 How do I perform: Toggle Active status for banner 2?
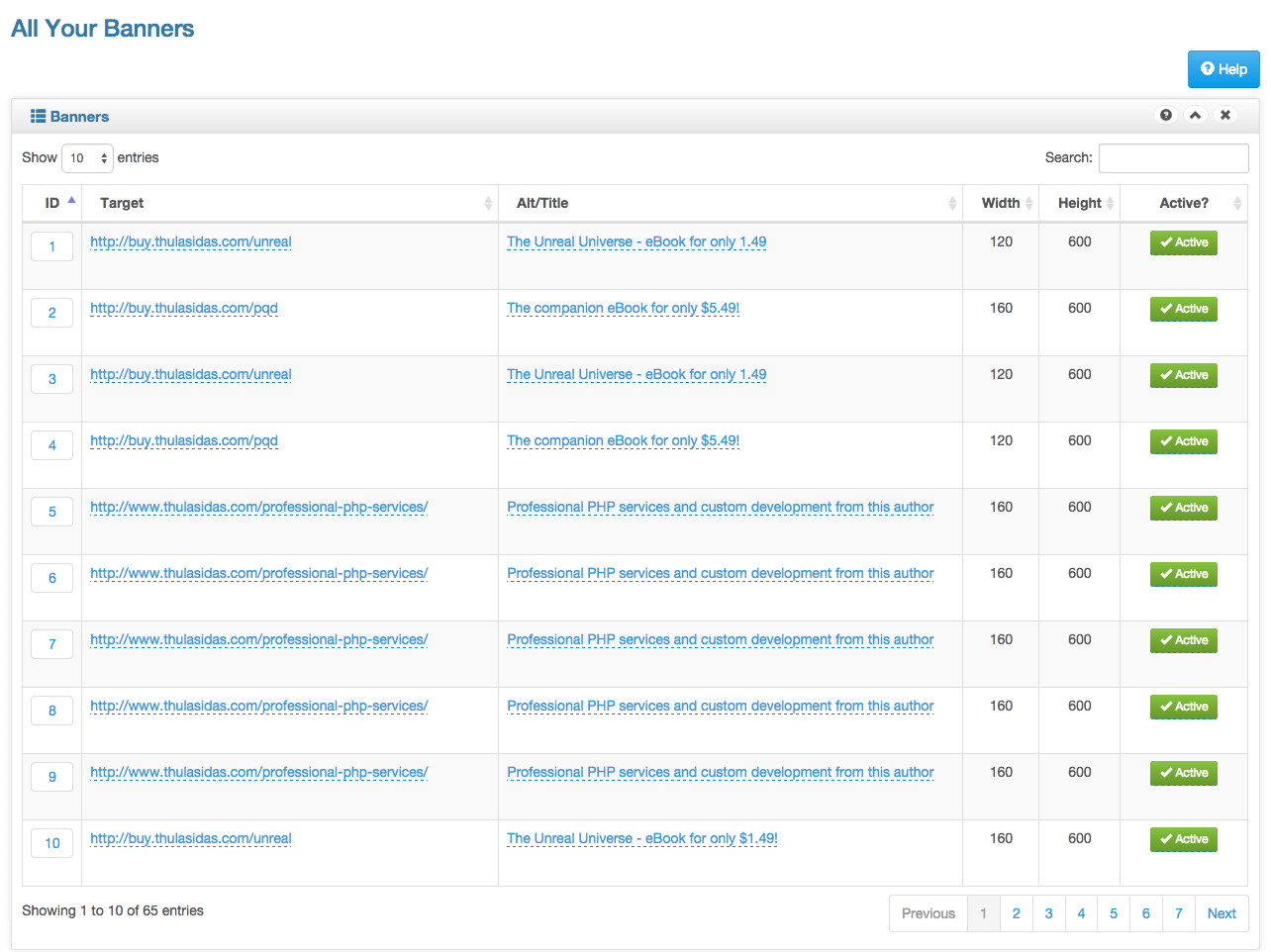pyautogui.click(x=1184, y=309)
